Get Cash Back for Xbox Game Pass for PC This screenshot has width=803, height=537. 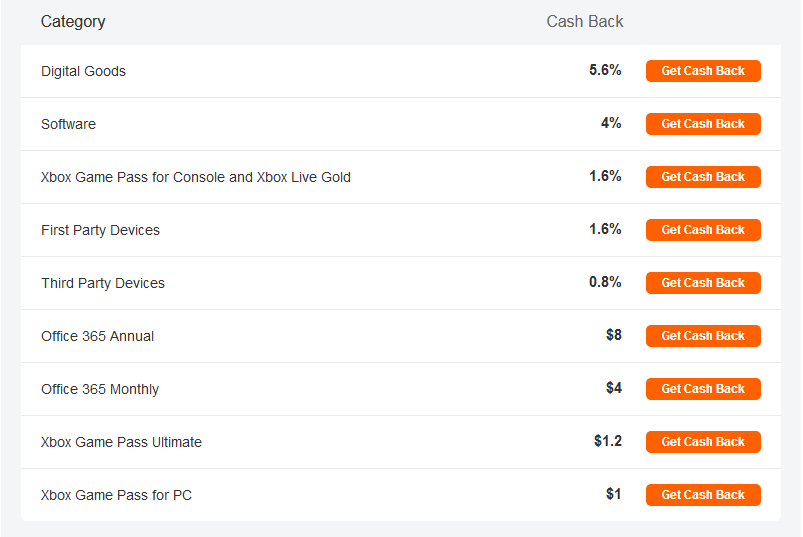point(703,495)
